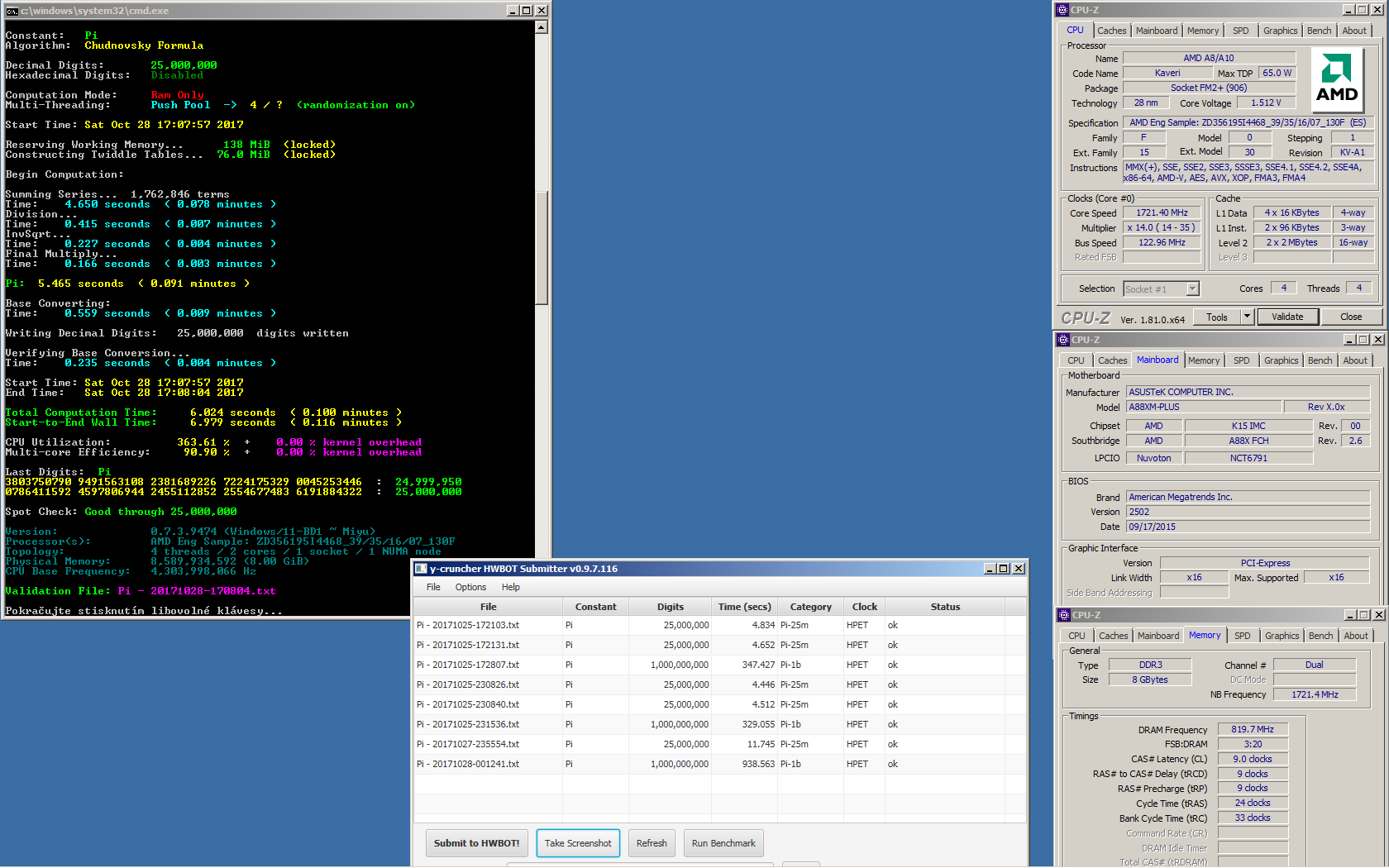Image resolution: width=1389 pixels, height=868 pixels.
Task: Open the Options menu in HWBOT Submitter
Action: click(x=470, y=587)
